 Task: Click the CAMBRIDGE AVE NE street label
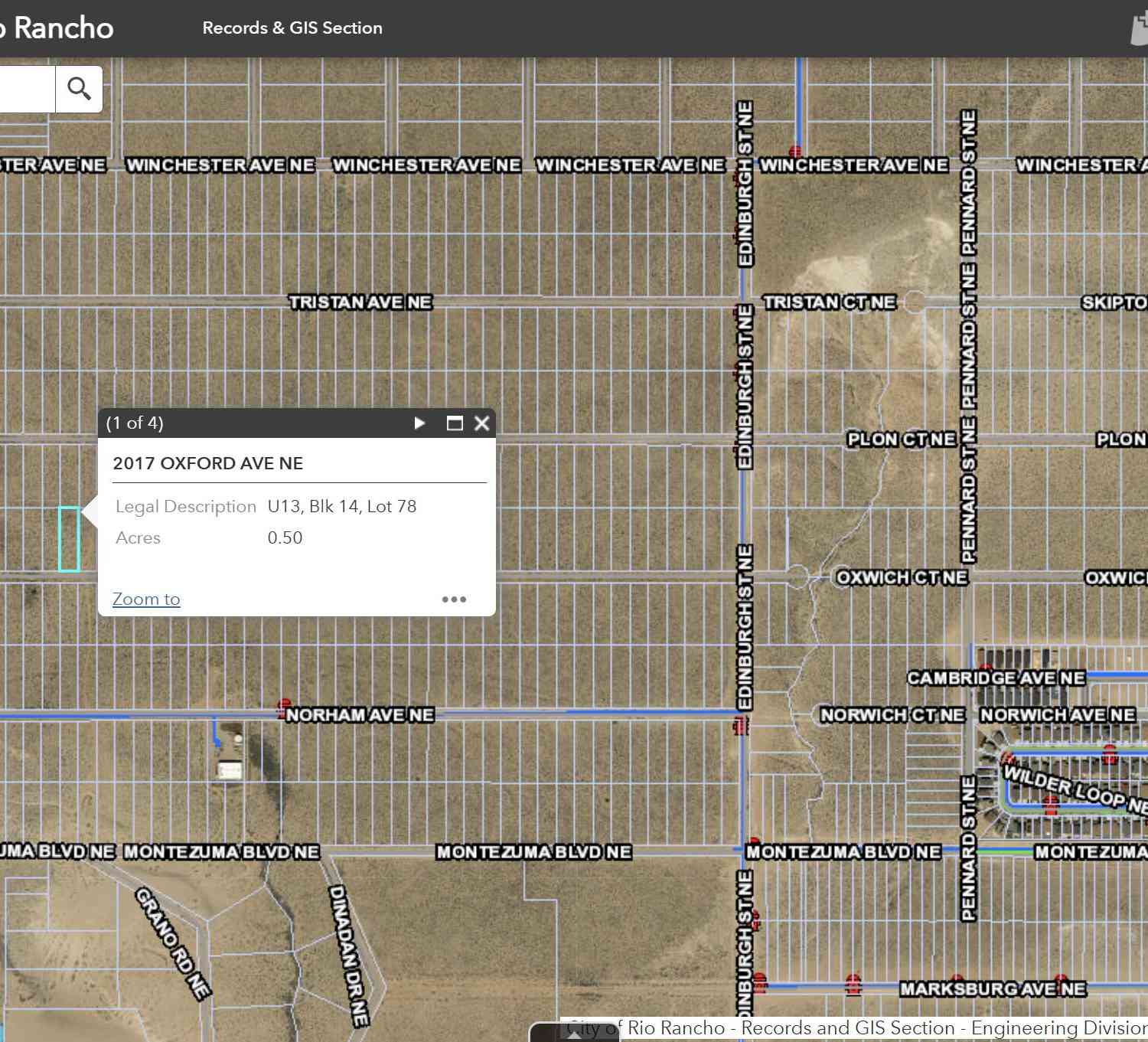pyautogui.click(x=996, y=678)
